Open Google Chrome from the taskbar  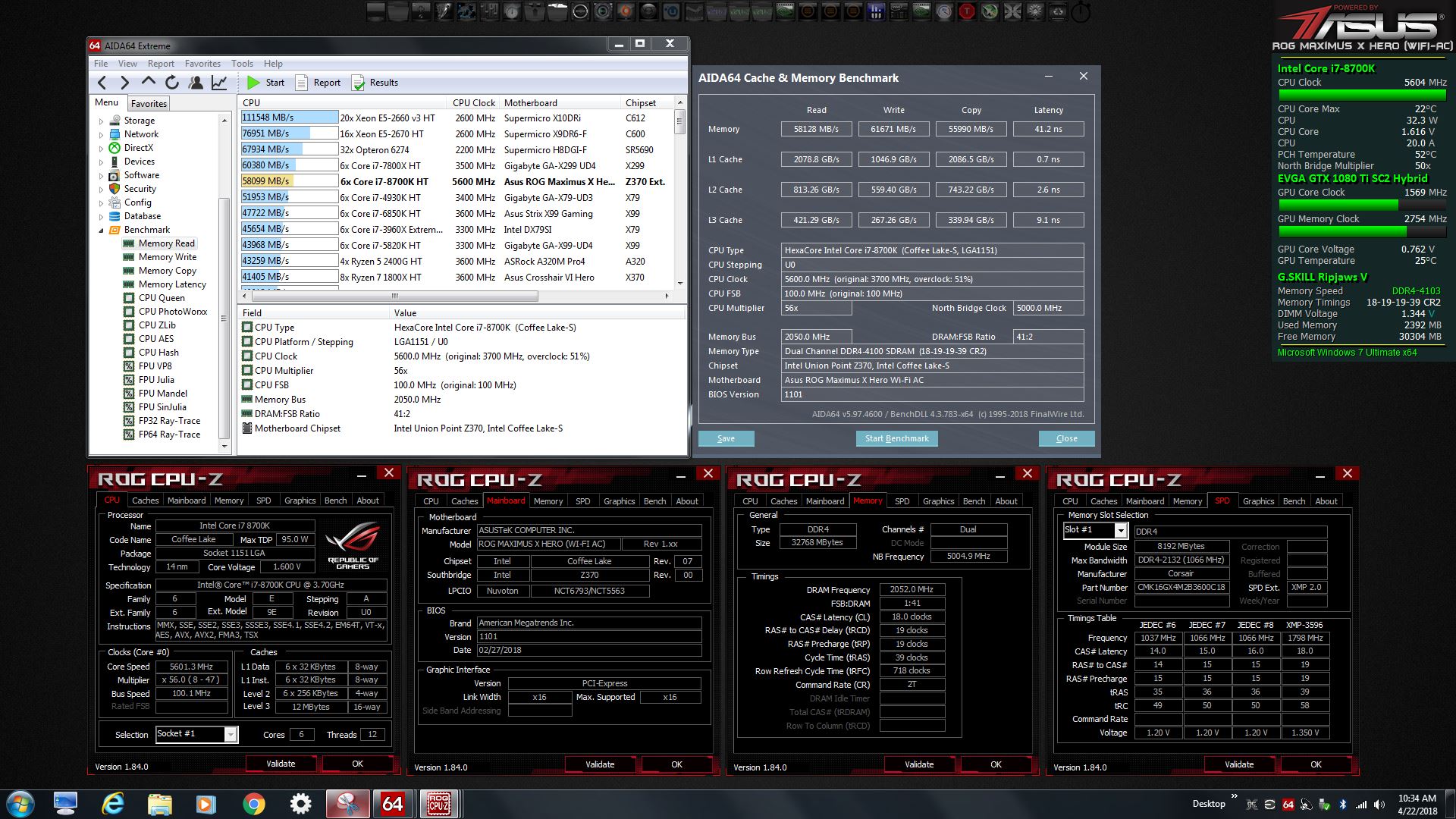(x=253, y=804)
